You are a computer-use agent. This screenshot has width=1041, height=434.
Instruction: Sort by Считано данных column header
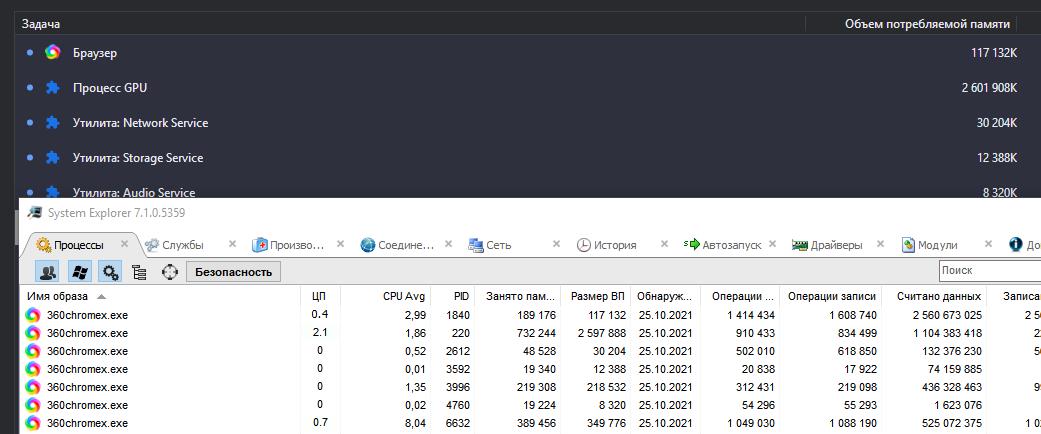tap(935, 296)
